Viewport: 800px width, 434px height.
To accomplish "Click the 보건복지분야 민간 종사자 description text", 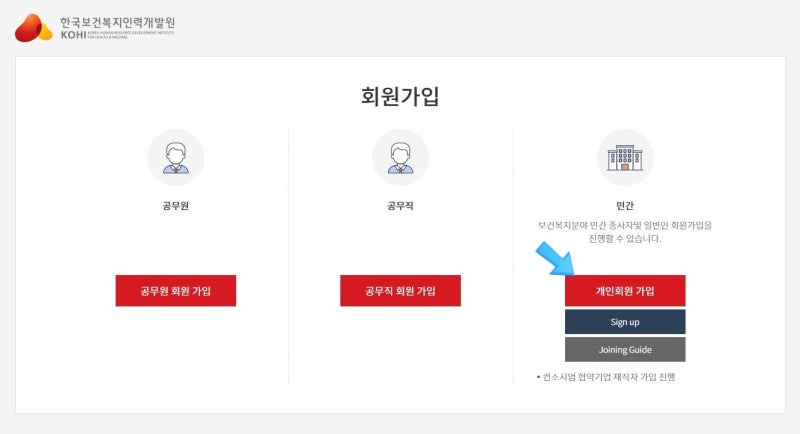I will pos(624,232).
